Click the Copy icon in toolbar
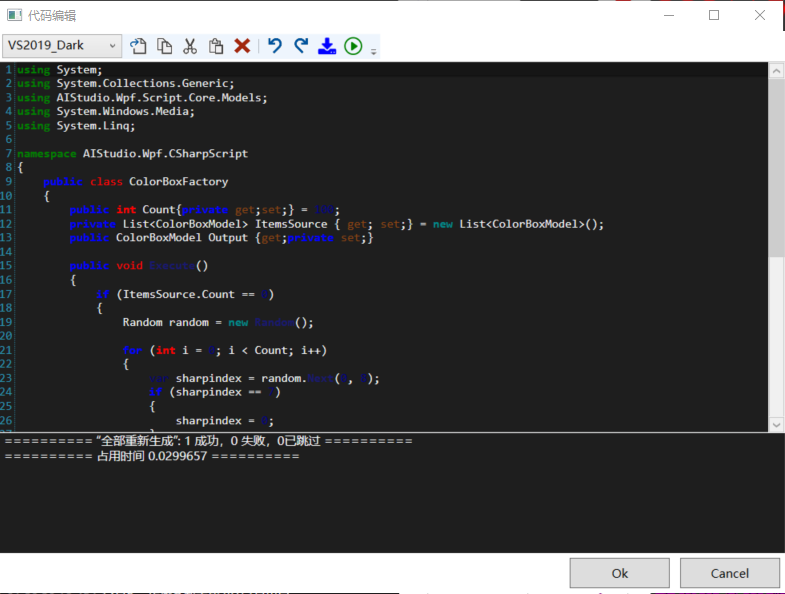The width and height of the screenshot is (785, 594). 164,46
